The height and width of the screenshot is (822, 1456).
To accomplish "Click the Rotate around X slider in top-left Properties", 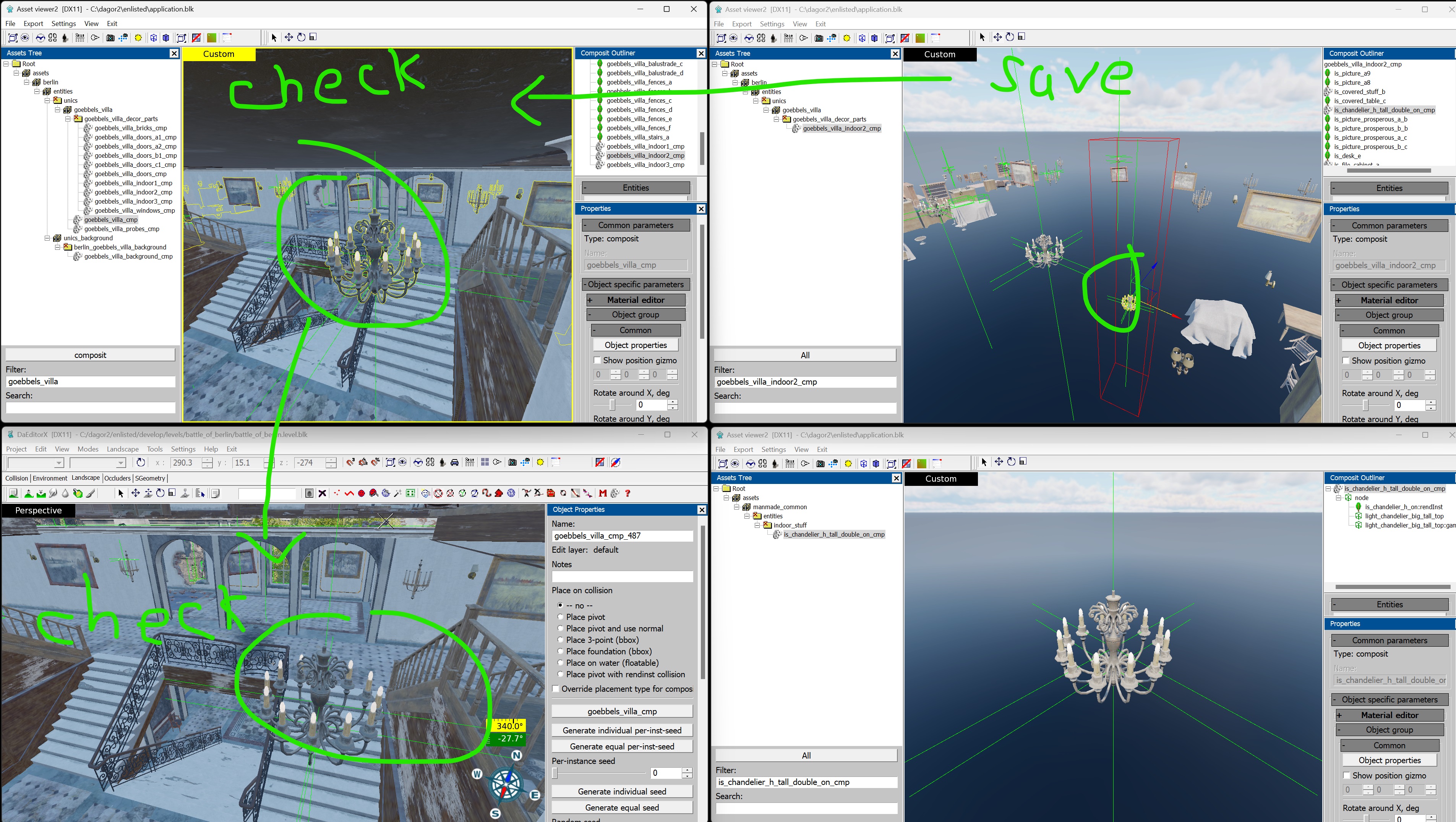I will pos(612,405).
